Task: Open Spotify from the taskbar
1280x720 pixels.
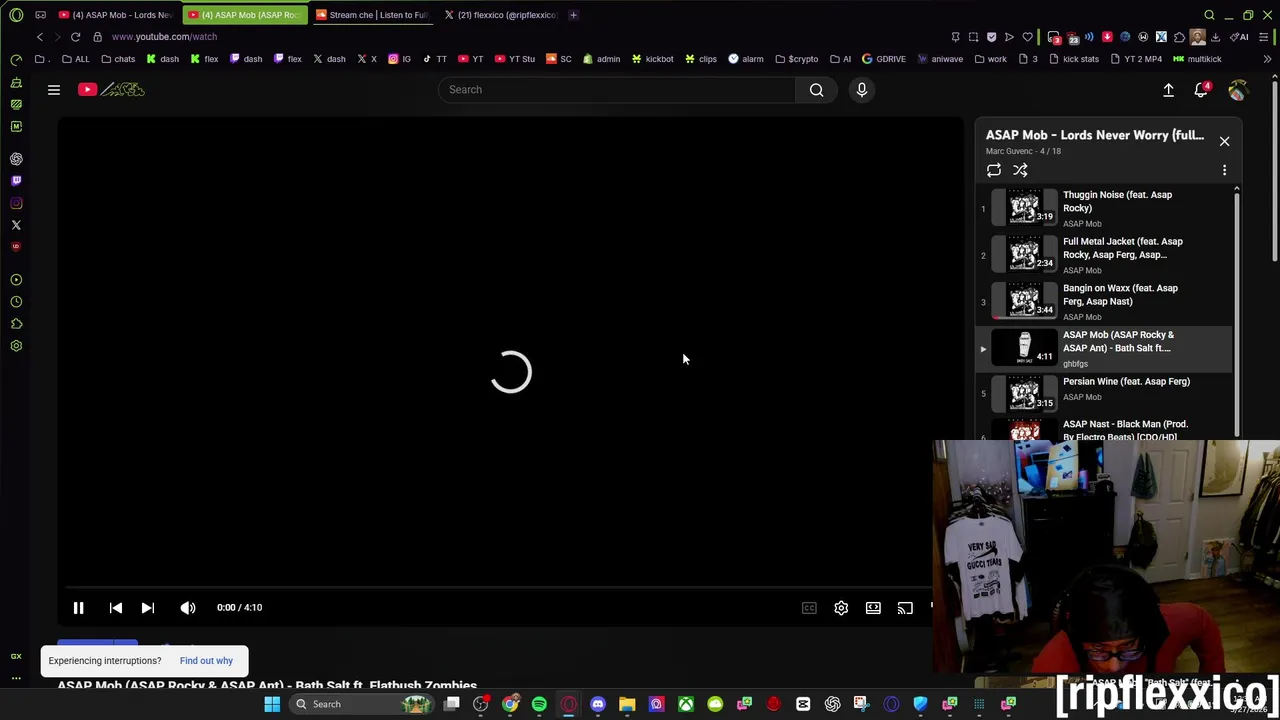Action: pos(539,704)
